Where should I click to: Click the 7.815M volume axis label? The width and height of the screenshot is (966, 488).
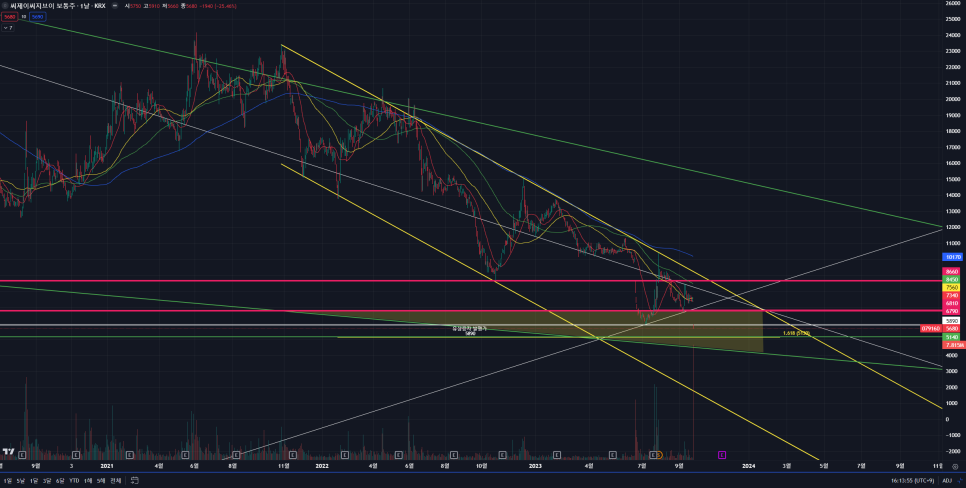coord(952,345)
